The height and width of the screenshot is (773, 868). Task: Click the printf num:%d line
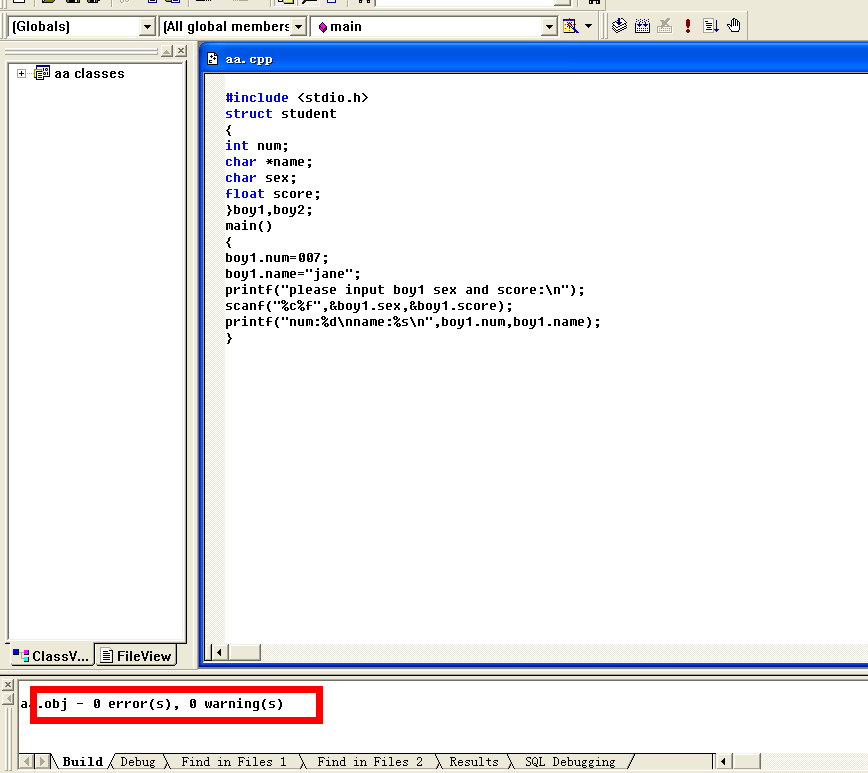(x=413, y=322)
